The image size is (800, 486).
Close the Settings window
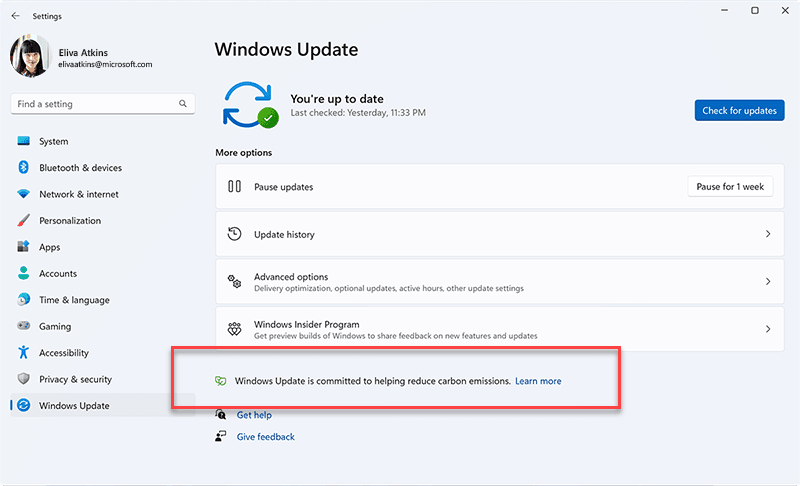[x=785, y=10]
